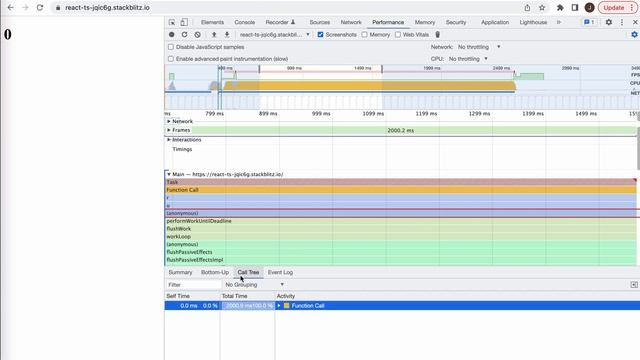640x360 pixels.
Task: Open the Security tab
Action: [456, 22]
